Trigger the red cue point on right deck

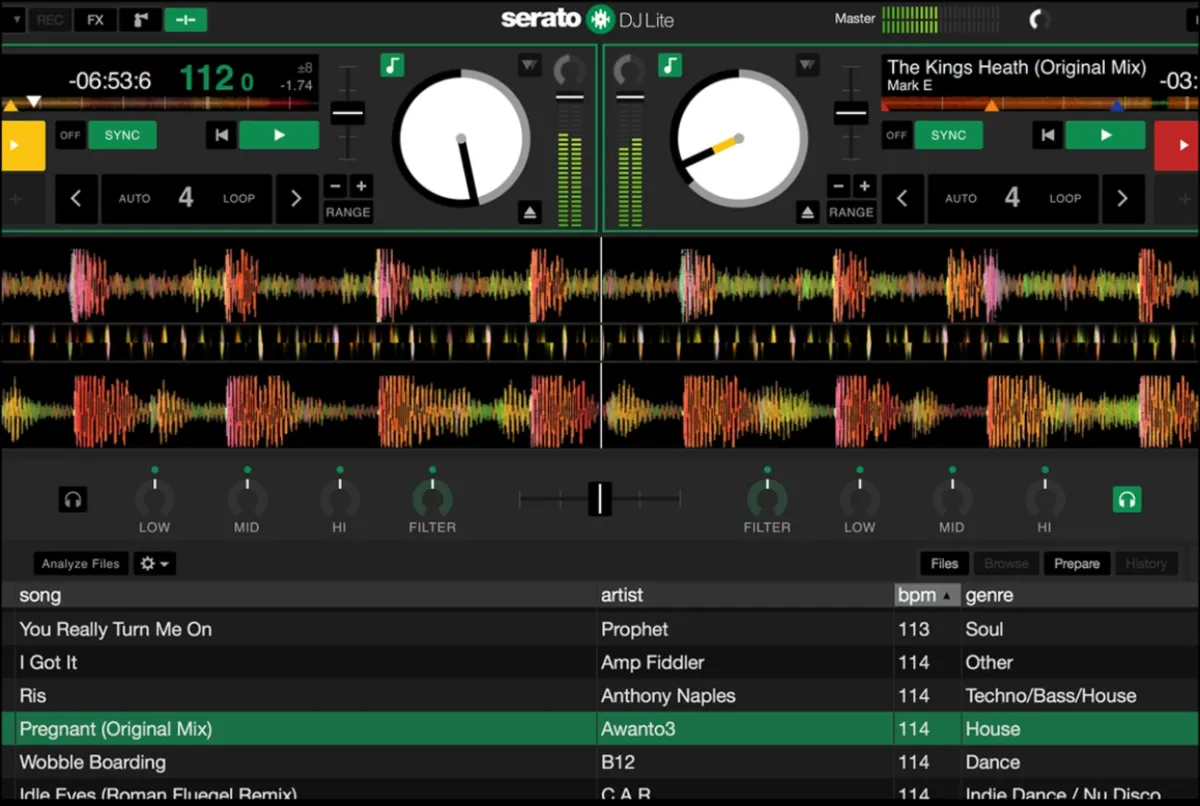(x=1176, y=145)
